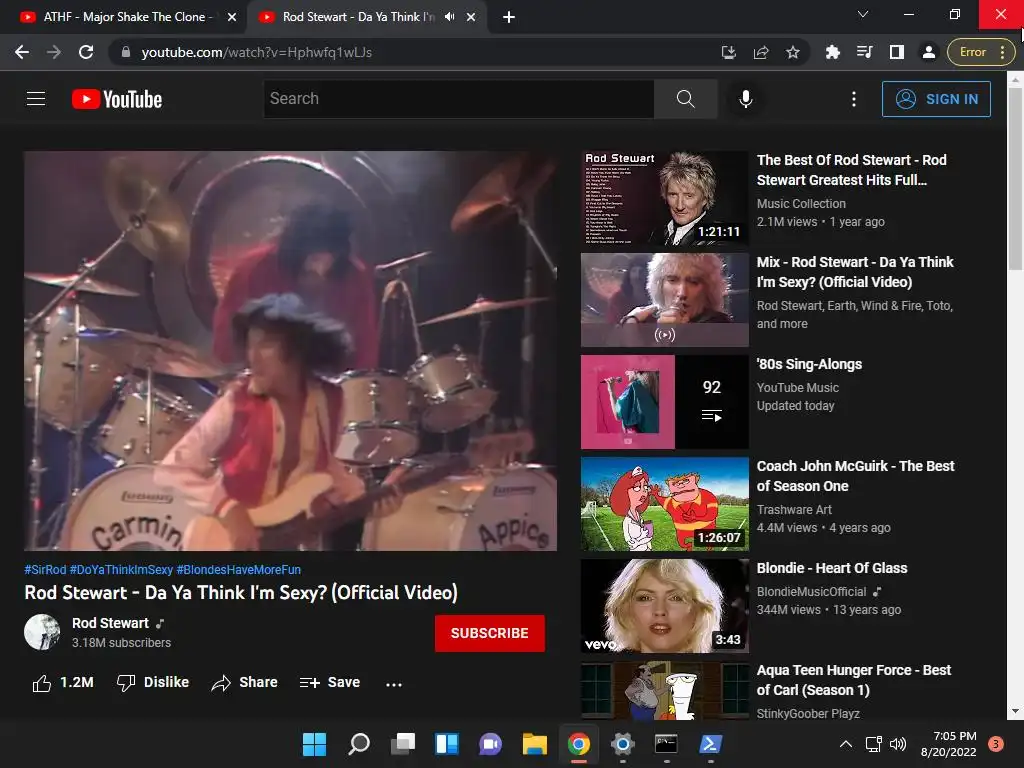
Task: Open File Explorer from taskbar
Action: tap(534, 744)
